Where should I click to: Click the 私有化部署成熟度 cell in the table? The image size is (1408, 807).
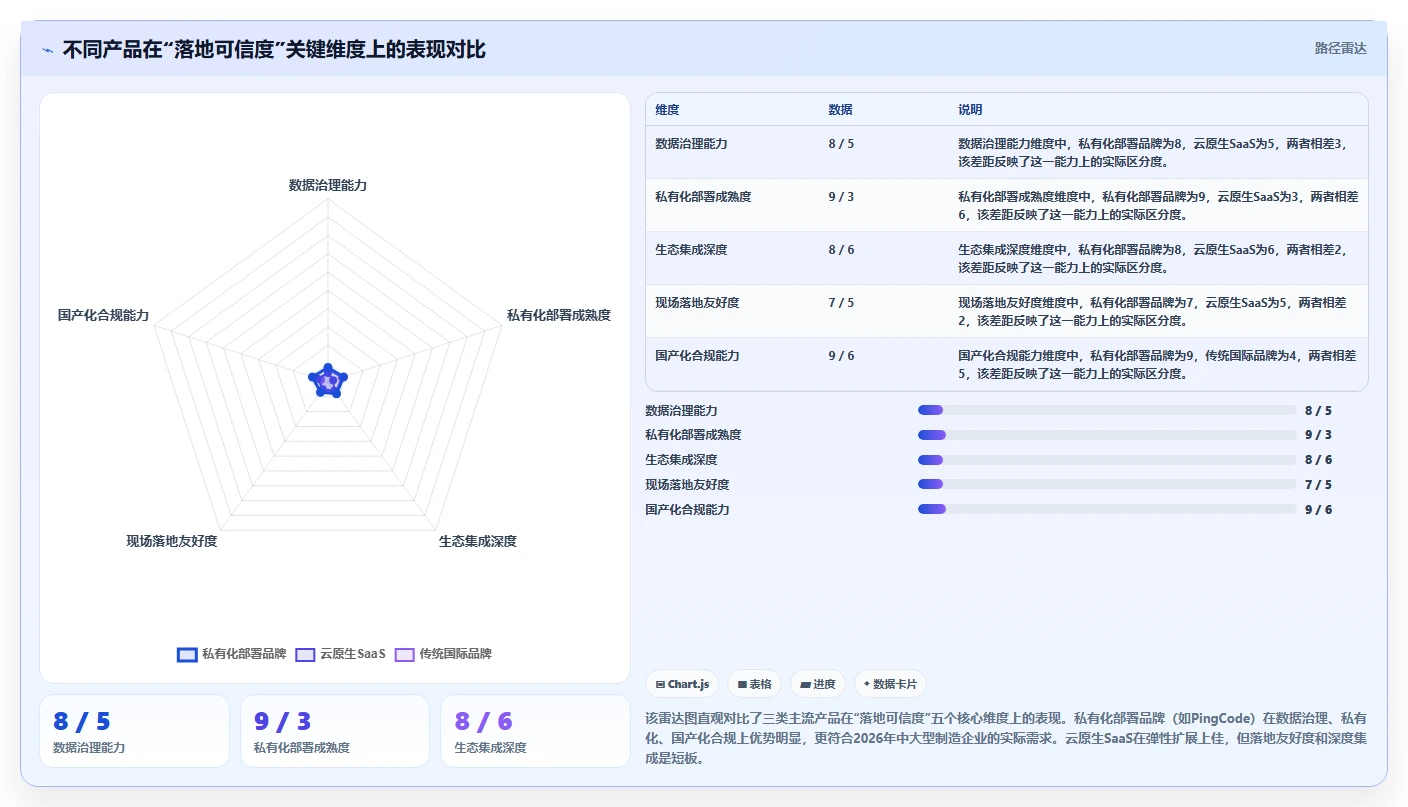pyautogui.click(x=703, y=197)
